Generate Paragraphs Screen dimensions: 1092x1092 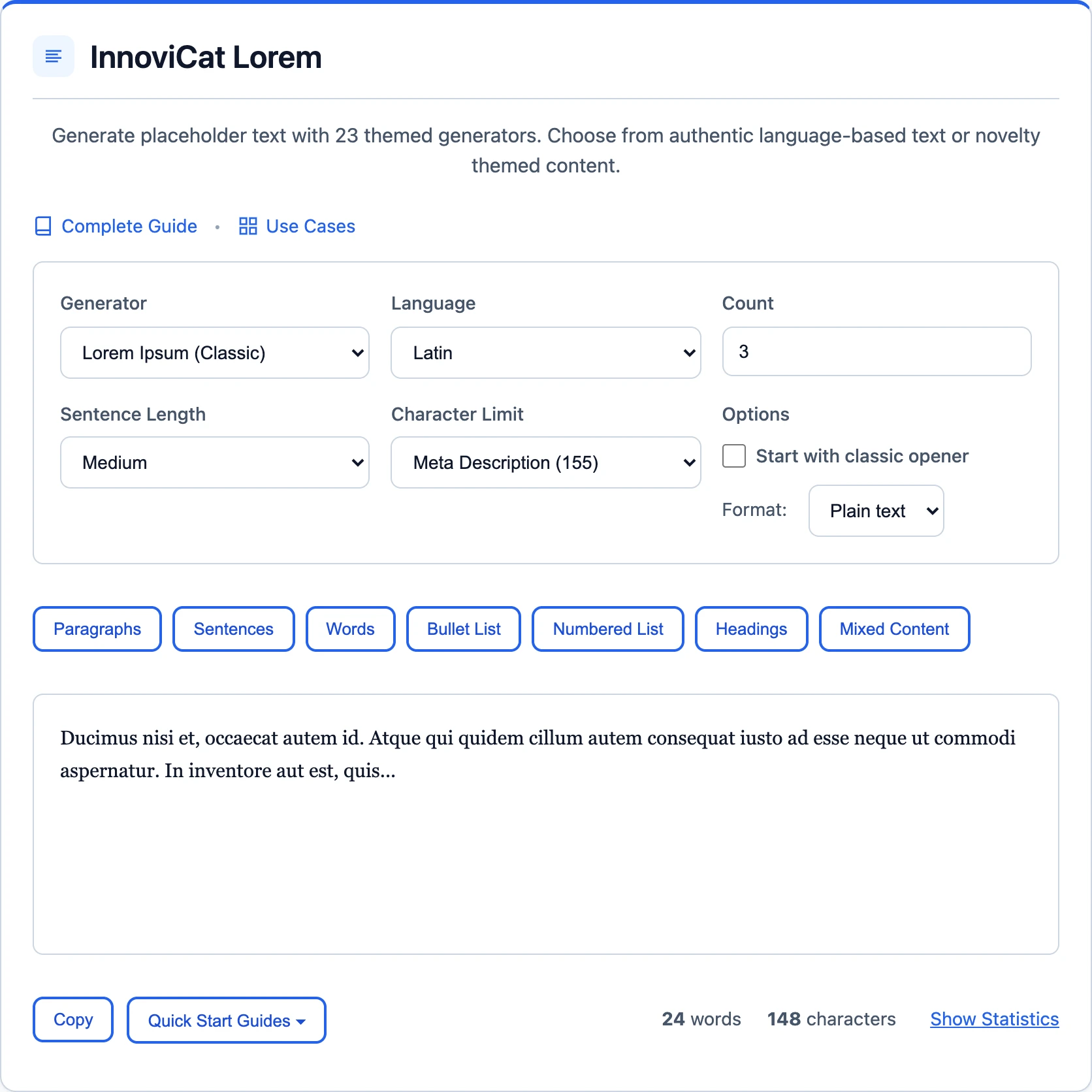97,629
